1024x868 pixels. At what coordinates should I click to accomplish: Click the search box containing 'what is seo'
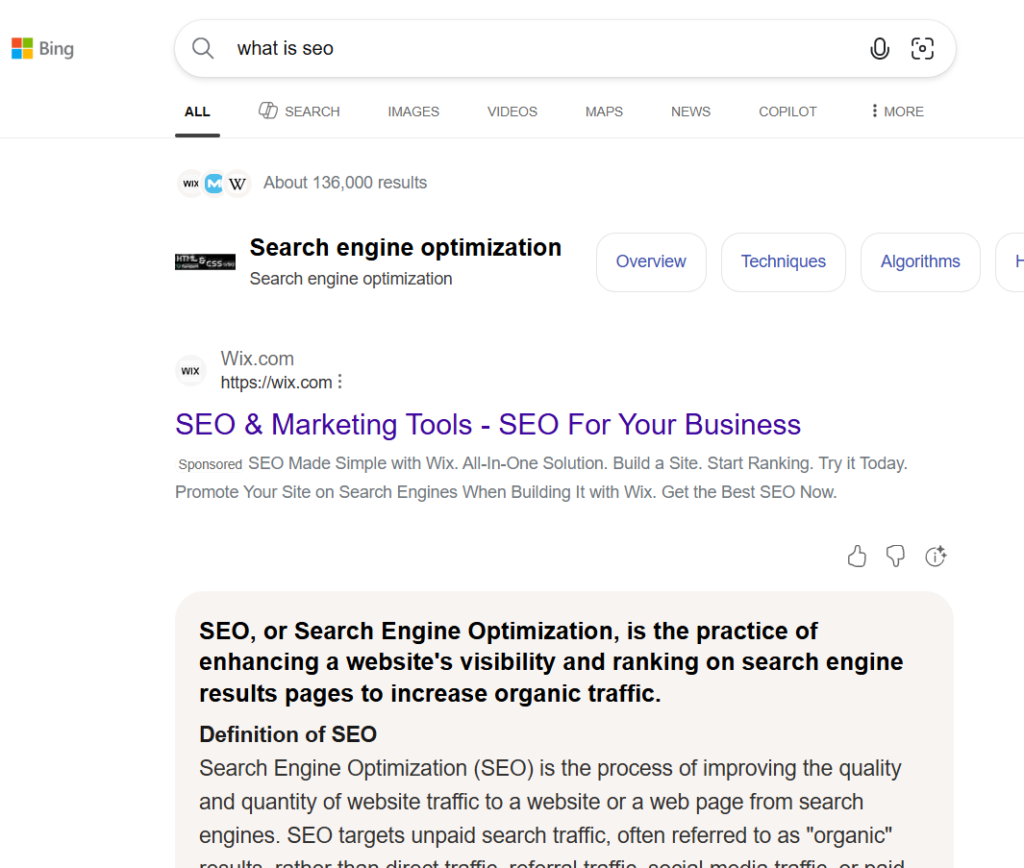540,48
